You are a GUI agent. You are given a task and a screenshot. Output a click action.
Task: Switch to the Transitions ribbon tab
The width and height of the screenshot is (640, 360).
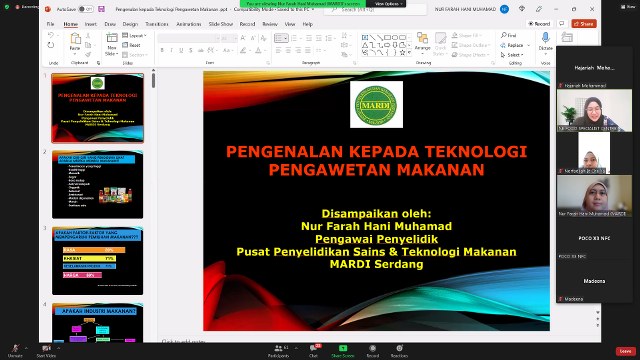point(157,24)
